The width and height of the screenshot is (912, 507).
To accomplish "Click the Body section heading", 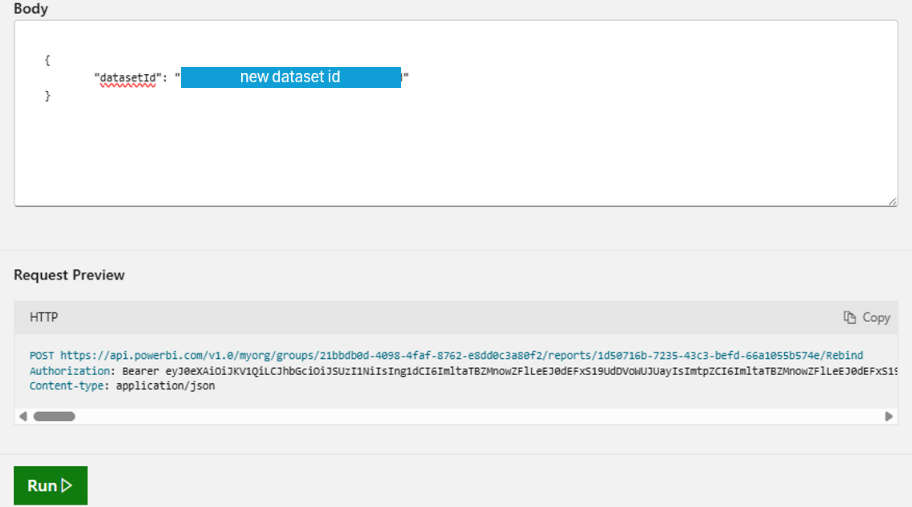I will [30, 9].
